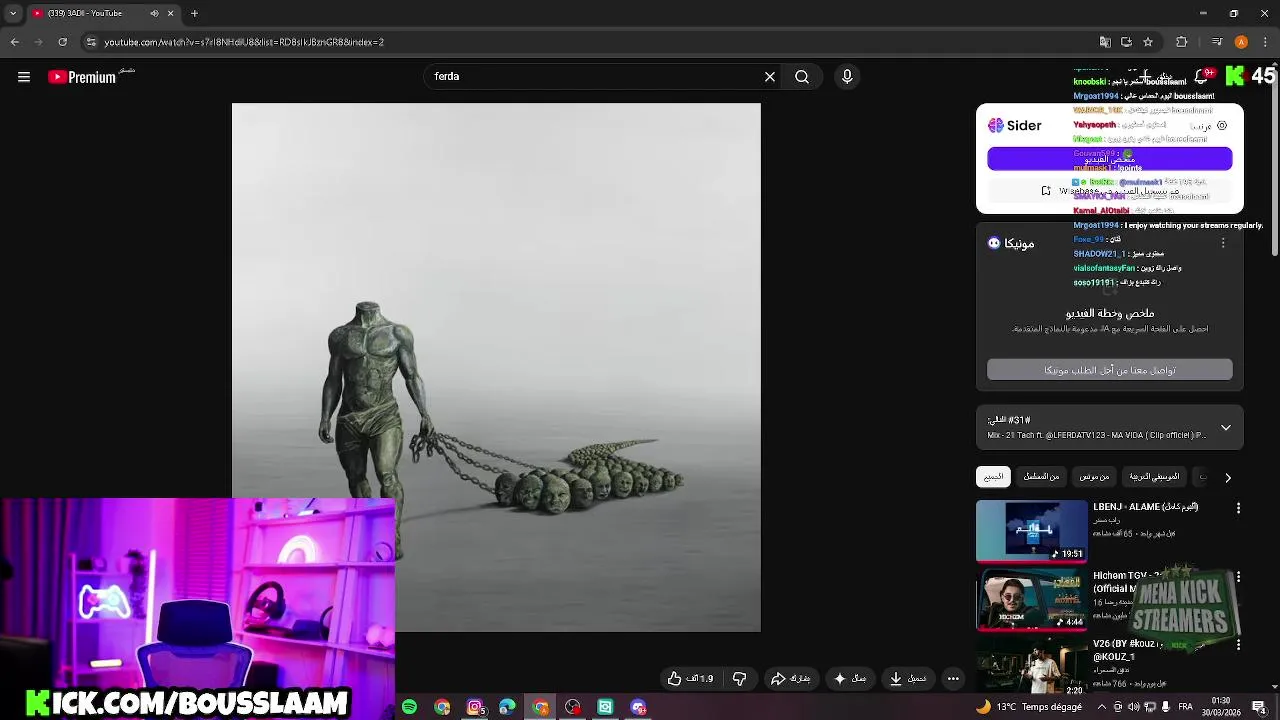The width and height of the screenshot is (1280, 720).
Task: Click the sparkle Ask button
Action: [850, 679]
